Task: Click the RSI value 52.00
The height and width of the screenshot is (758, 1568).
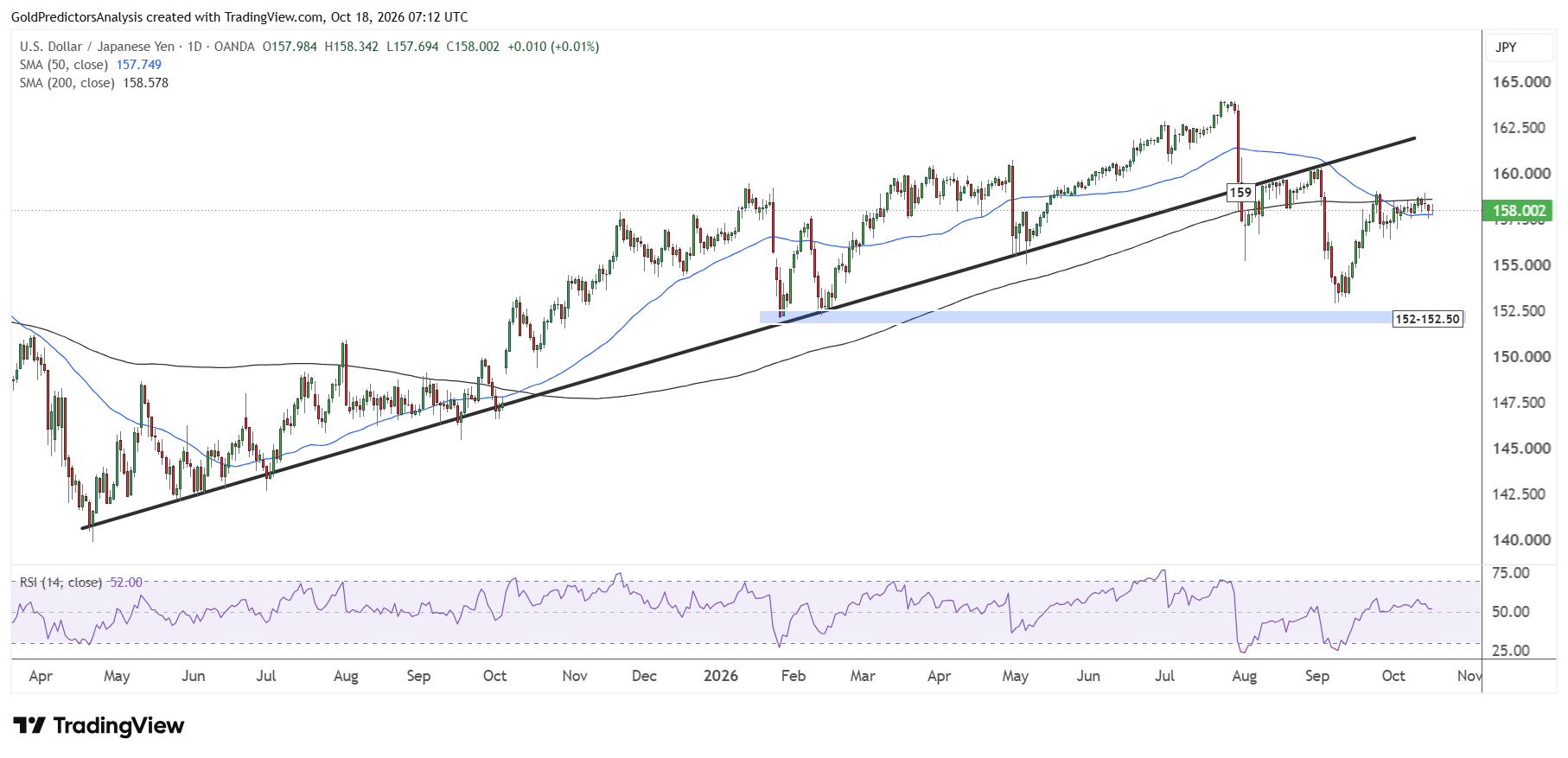Action: (126, 583)
